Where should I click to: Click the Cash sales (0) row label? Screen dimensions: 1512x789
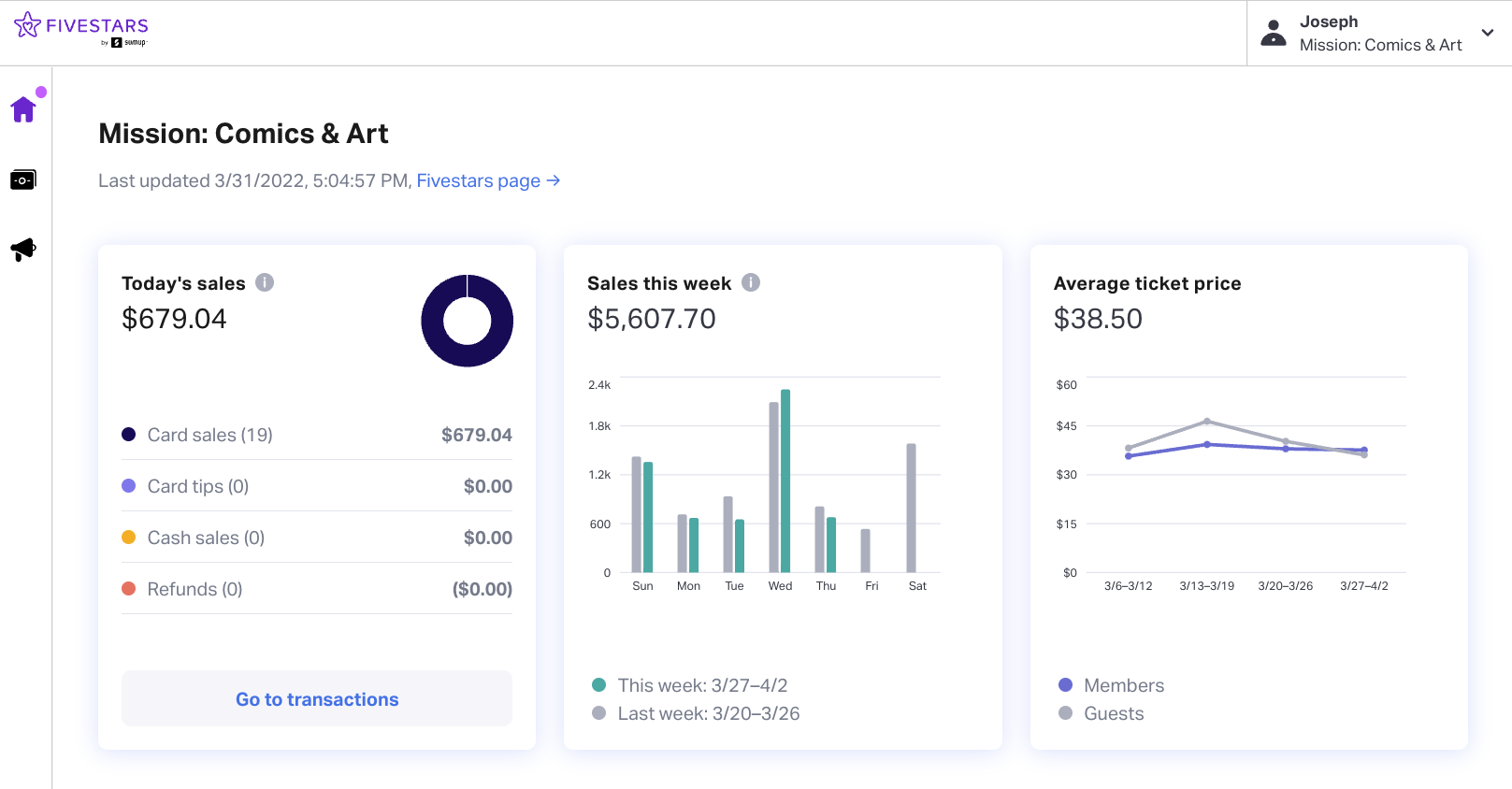[x=206, y=538]
